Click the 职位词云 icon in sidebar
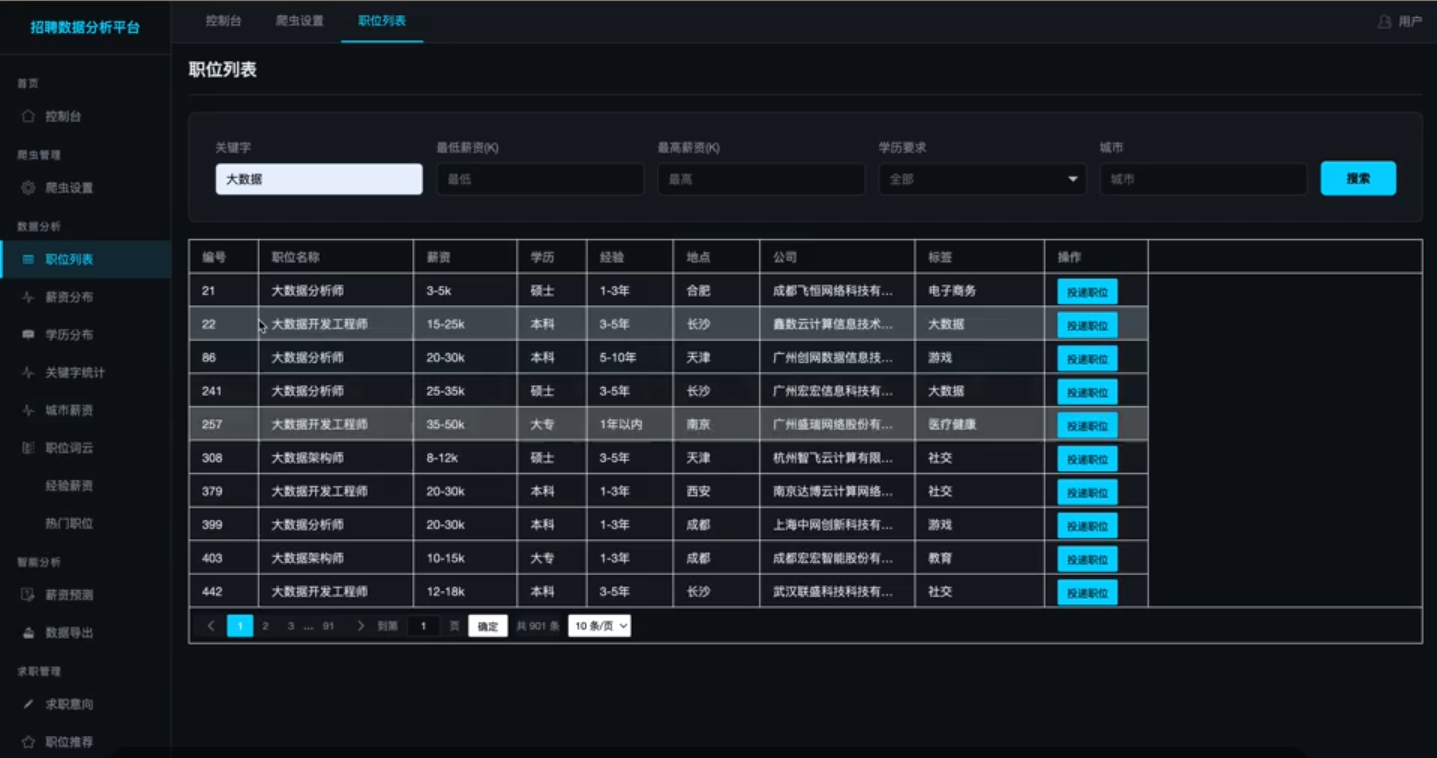Screen dimensions: 1437x758 (x=28, y=448)
